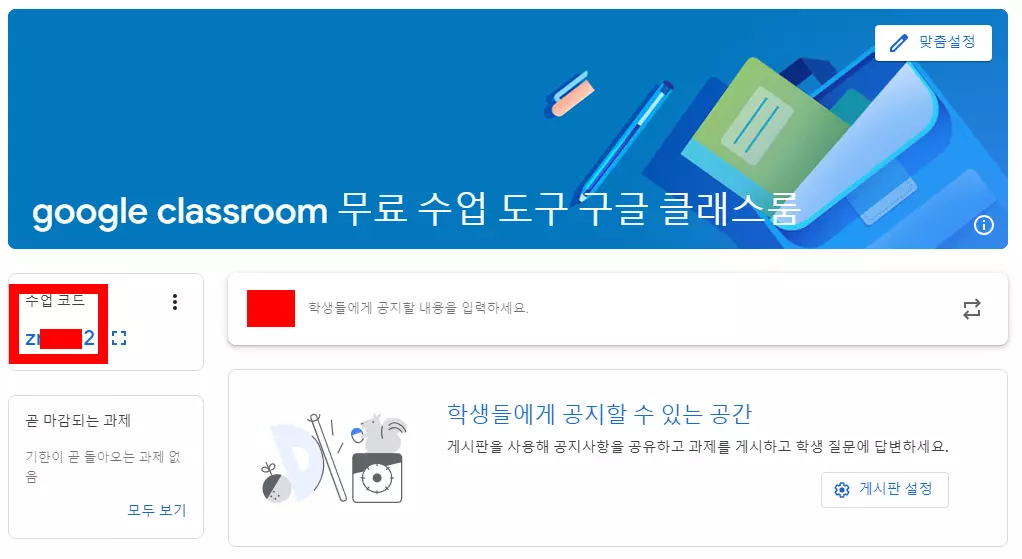1022x559 pixels.
Task: Click the red profile avatar square
Action: click(x=270, y=308)
